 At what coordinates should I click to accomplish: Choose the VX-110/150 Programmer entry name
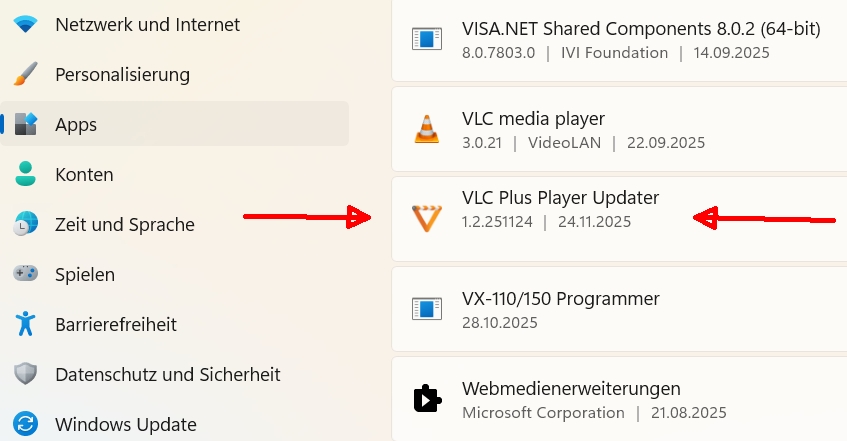561,298
